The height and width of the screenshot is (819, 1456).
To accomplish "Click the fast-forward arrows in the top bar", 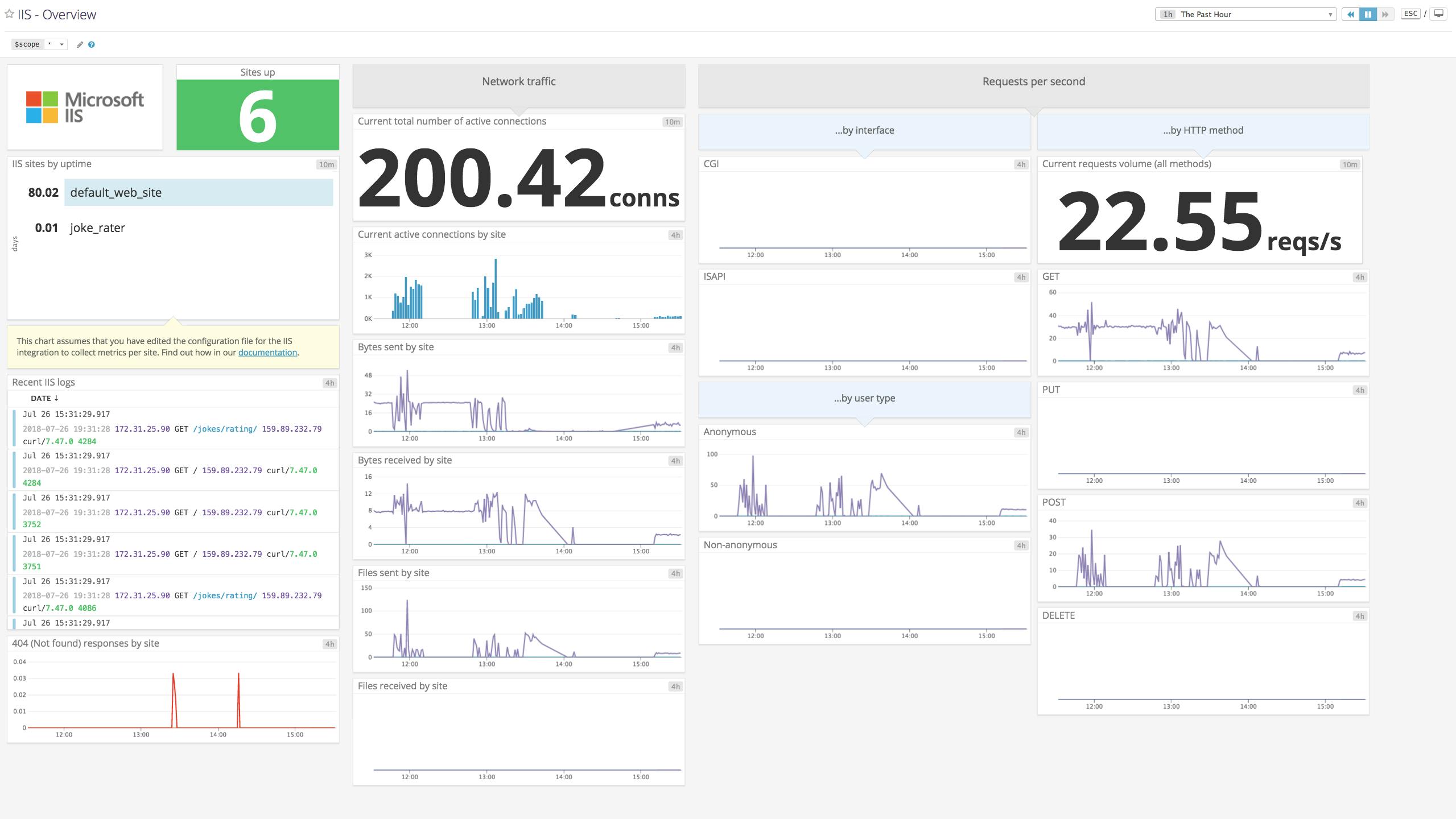I will tap(1386, 14).
